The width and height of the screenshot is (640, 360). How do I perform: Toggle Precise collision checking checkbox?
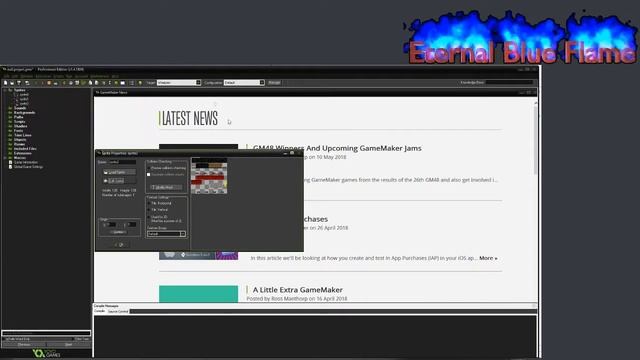point(149,168)
